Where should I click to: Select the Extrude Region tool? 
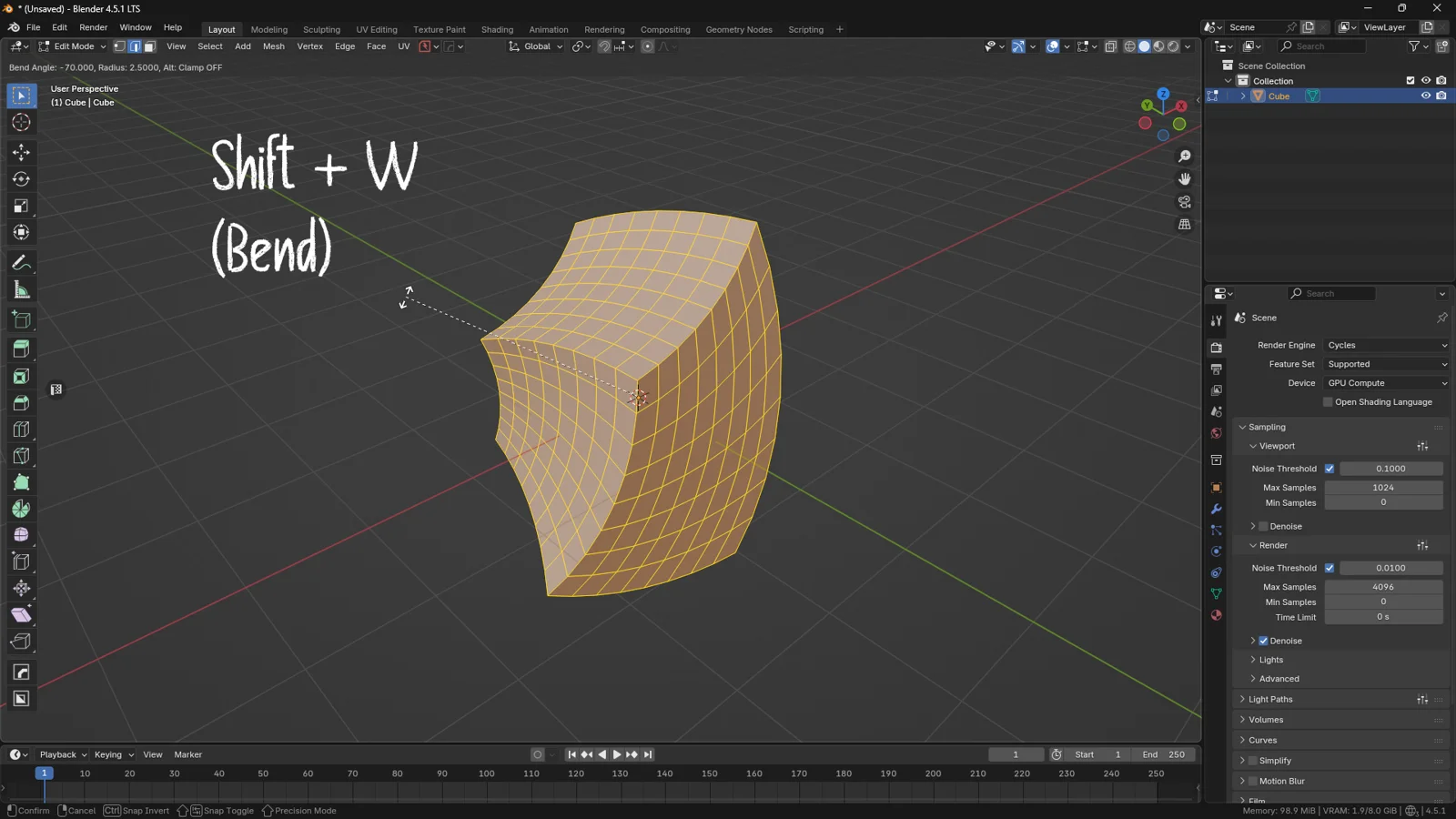(21, 349)
